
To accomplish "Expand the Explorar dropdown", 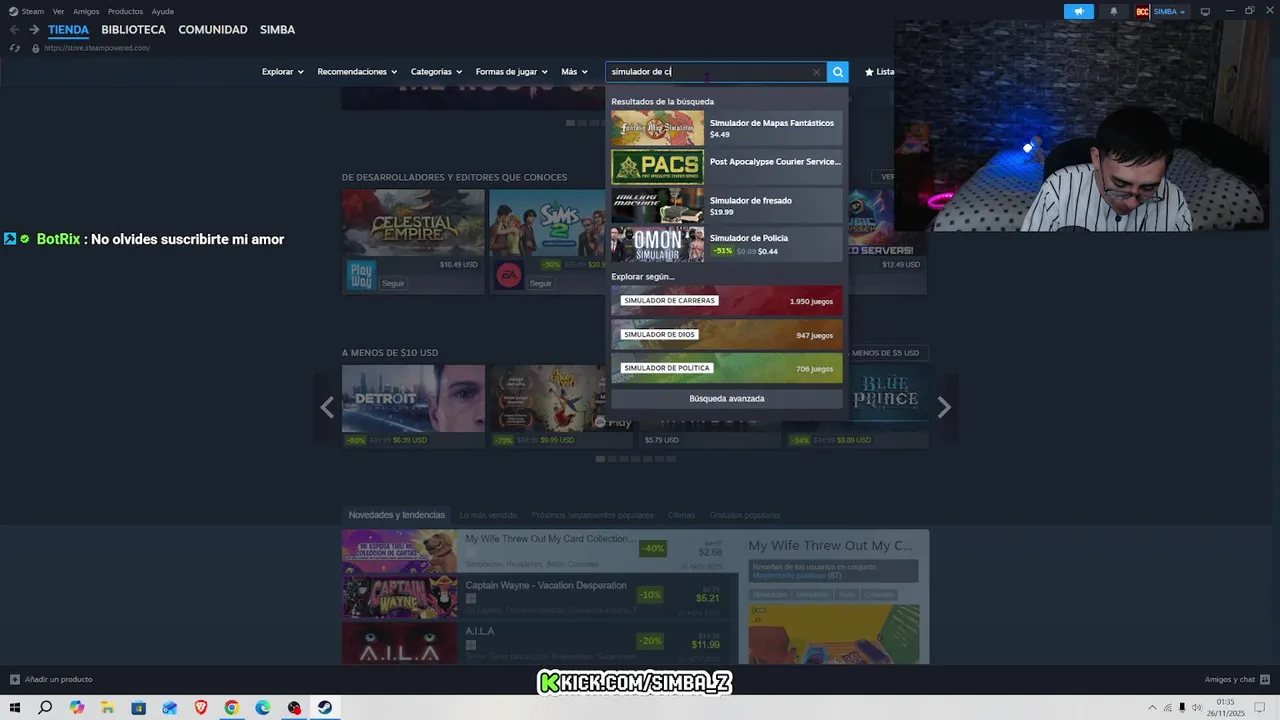I will click(x=283, y=72).
